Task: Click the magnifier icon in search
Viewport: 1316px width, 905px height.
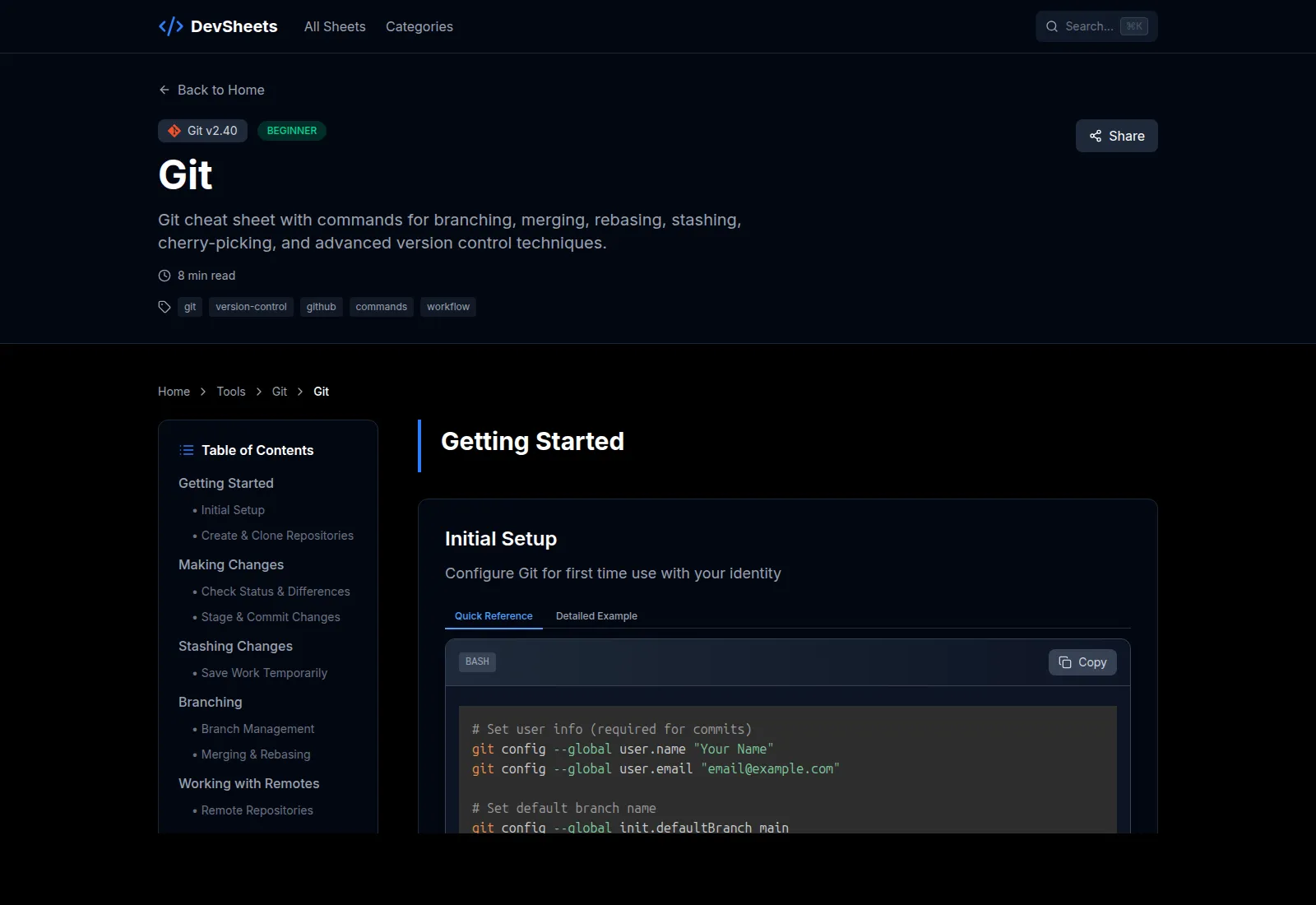Action: click(x=1052, y=26)
